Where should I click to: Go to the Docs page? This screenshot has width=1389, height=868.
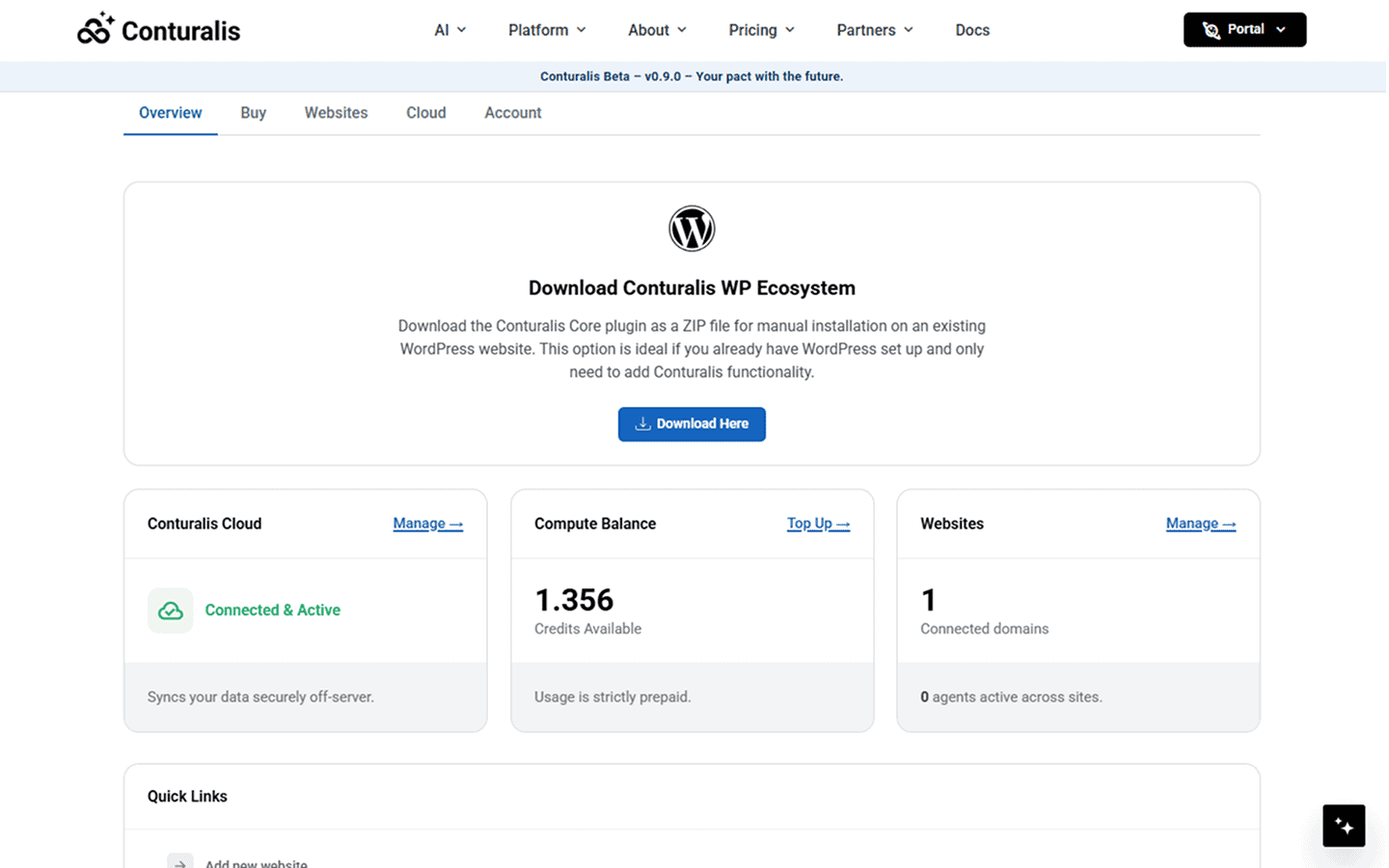coord(972,30)
